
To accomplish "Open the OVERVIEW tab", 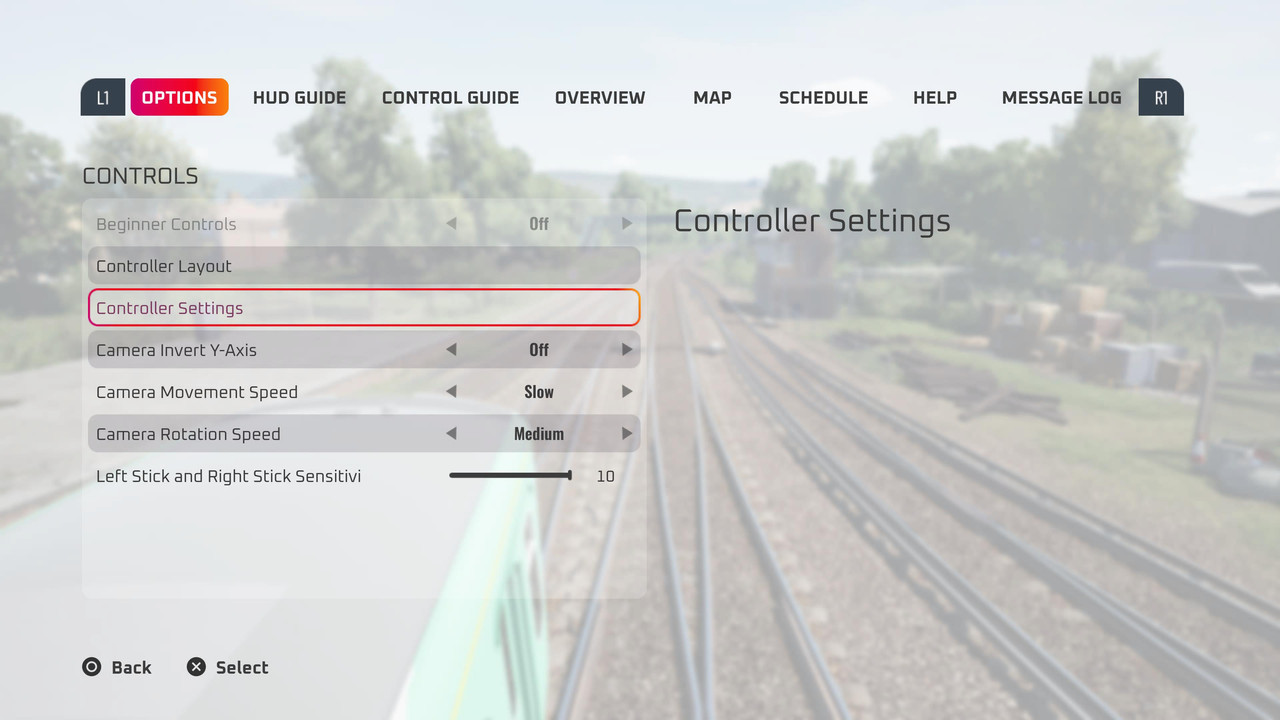I will [600, 97].
